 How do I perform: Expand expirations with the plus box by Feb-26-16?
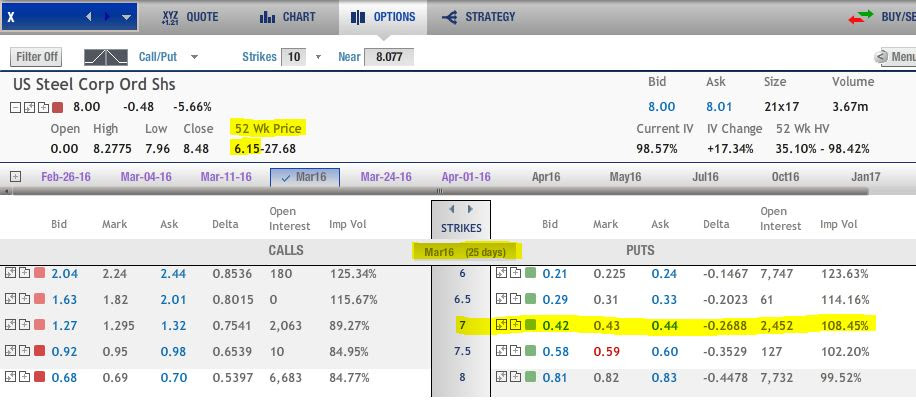15,177
